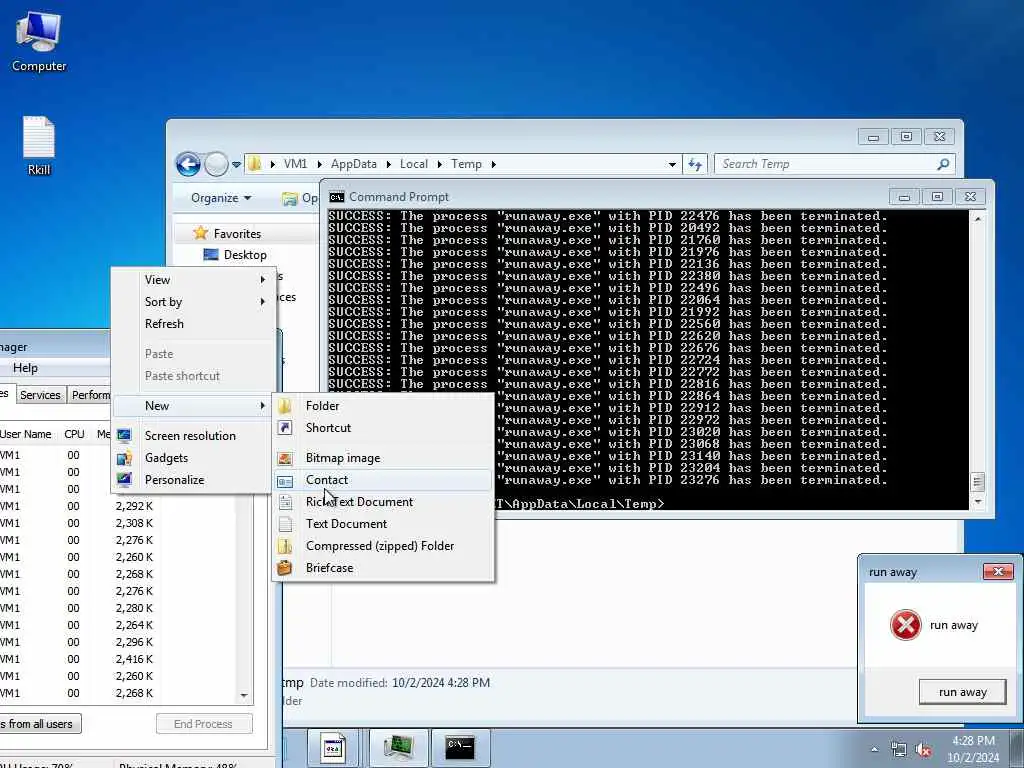Click the red error icon in dialog
Viewport: 1024px width, 768px height.
tap(906, 625)
